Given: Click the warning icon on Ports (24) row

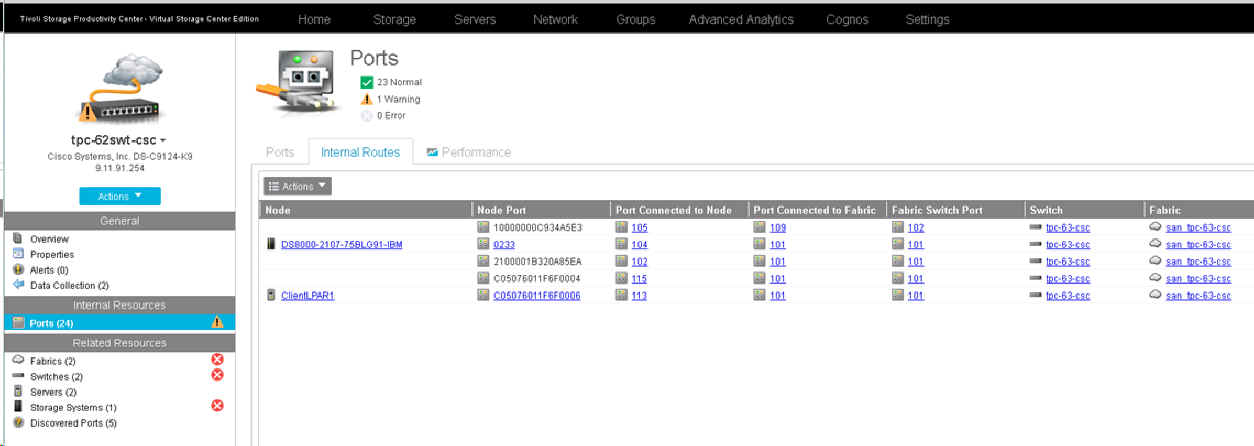Looking at the screenshot, I should pos(217,322).
